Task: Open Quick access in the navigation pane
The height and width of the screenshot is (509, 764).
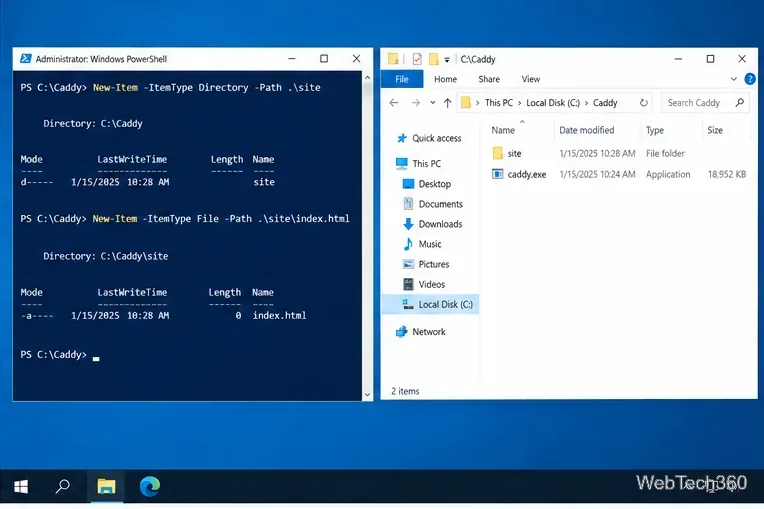Action: click(x=437, y=138)
